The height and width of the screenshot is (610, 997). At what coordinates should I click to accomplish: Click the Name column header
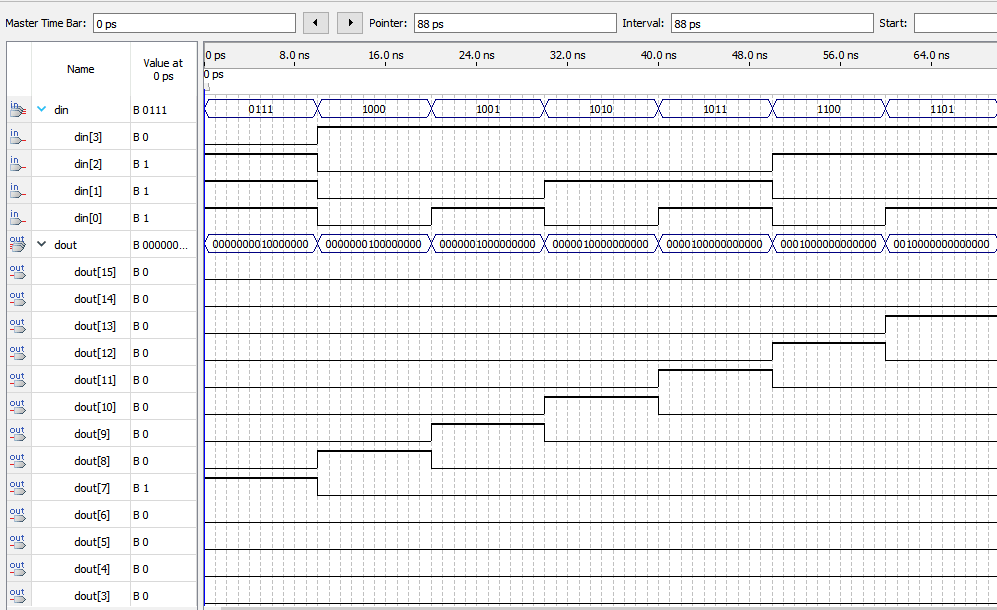click(79, 68)
